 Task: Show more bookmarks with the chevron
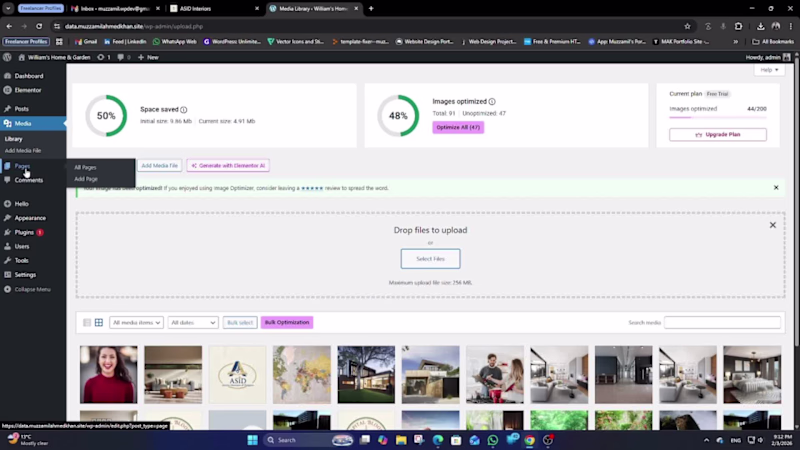click(735, 42)
